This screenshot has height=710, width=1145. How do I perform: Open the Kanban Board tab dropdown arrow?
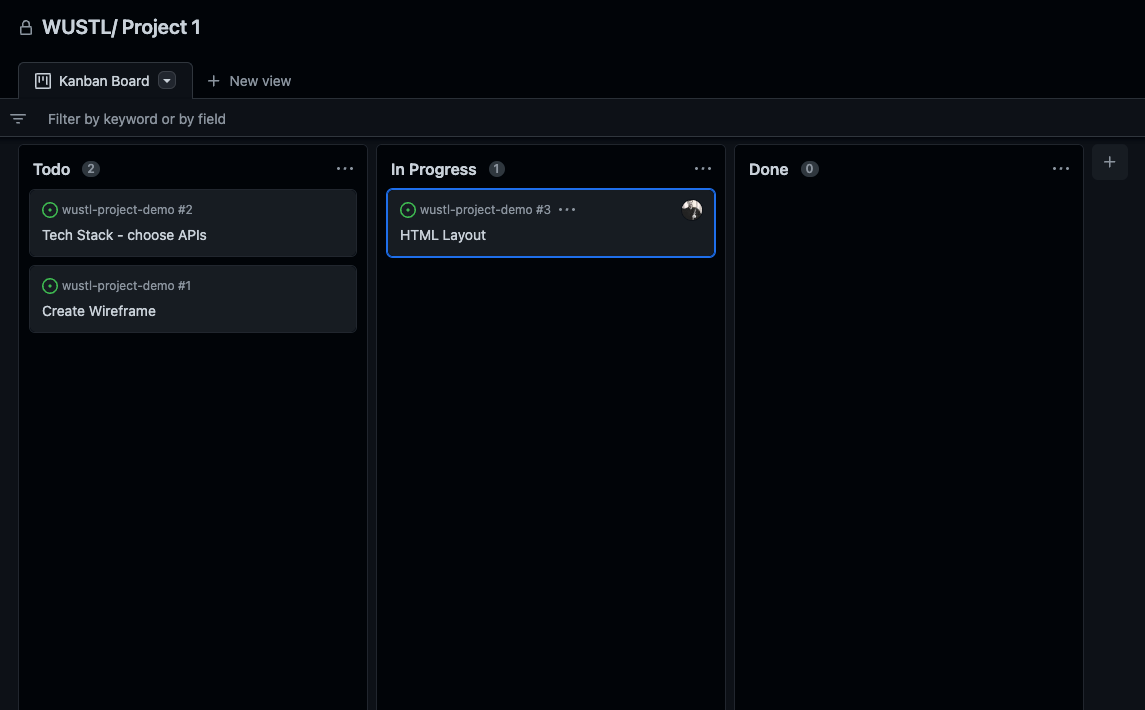click(x=167, y=81)
